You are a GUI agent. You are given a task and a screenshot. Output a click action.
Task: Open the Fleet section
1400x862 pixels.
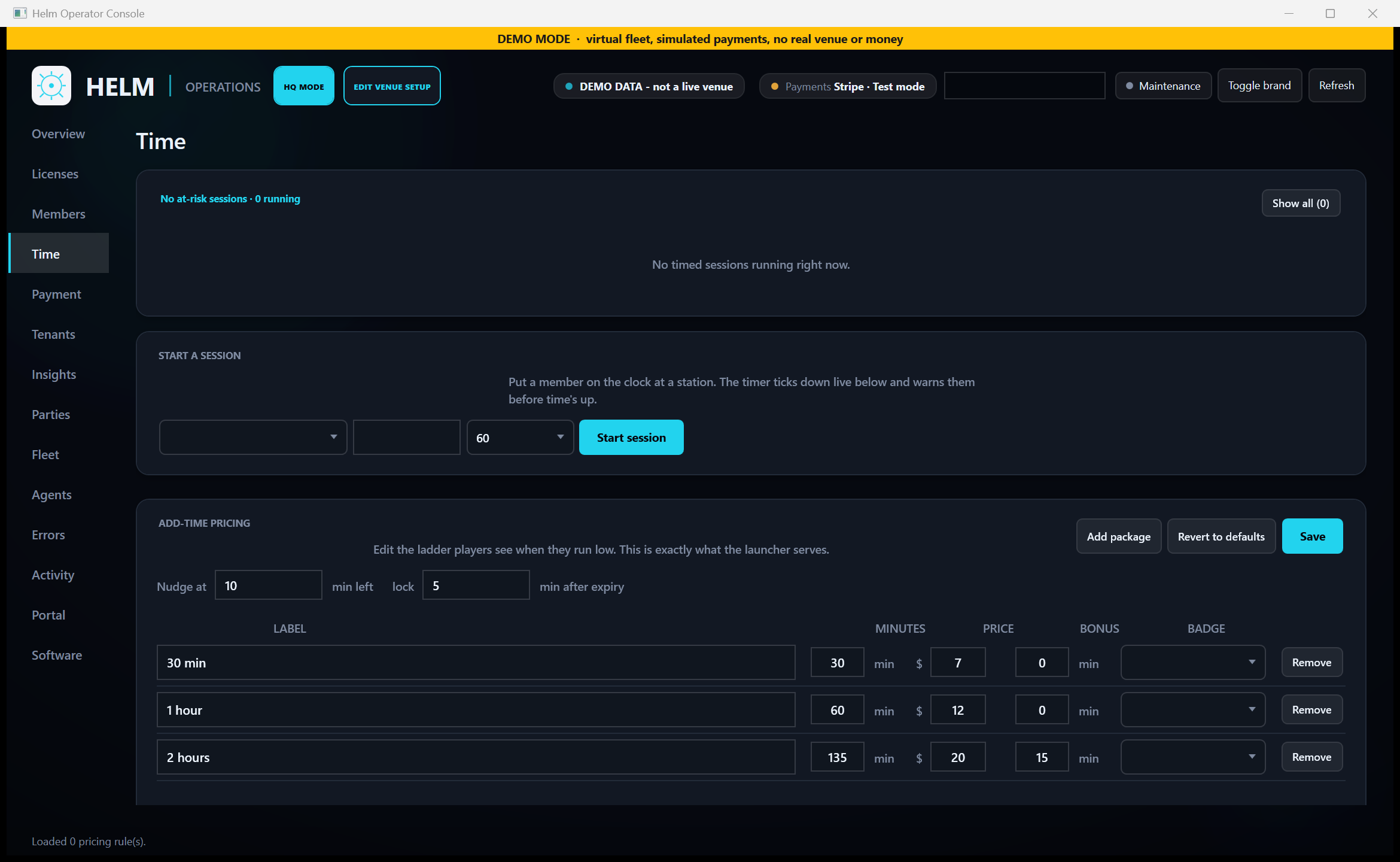click(x=59, y=454)
